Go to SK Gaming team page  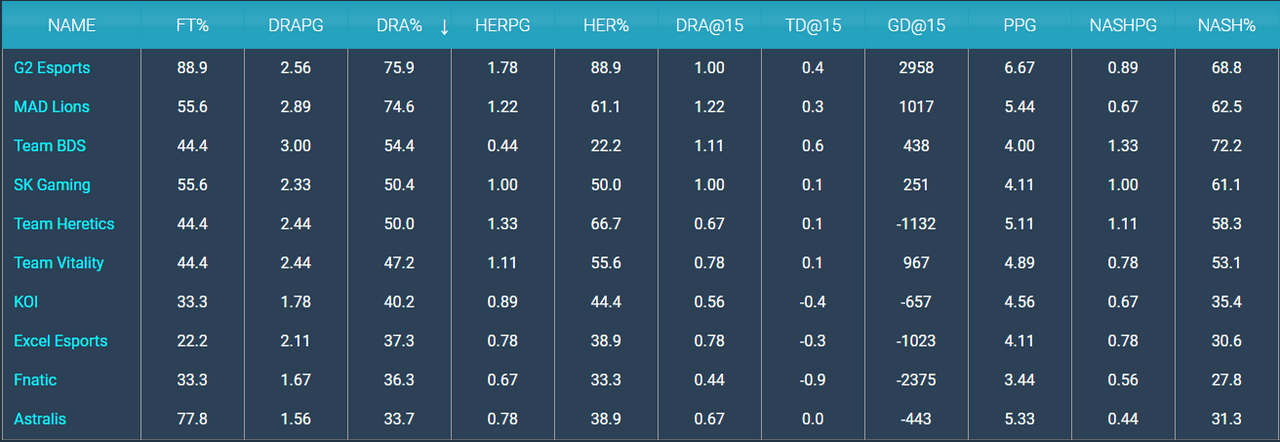tap(52, 185)
